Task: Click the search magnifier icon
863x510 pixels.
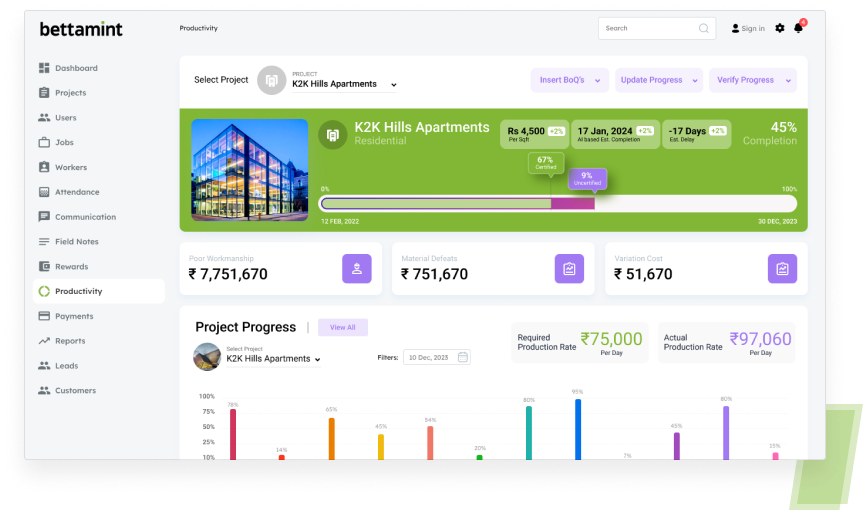Action: pos(704,28)
